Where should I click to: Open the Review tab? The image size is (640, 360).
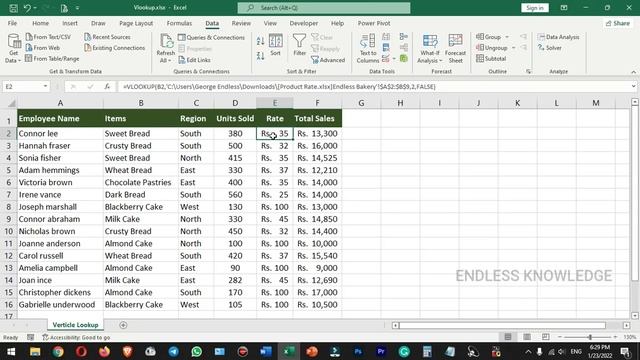(241, 23)
